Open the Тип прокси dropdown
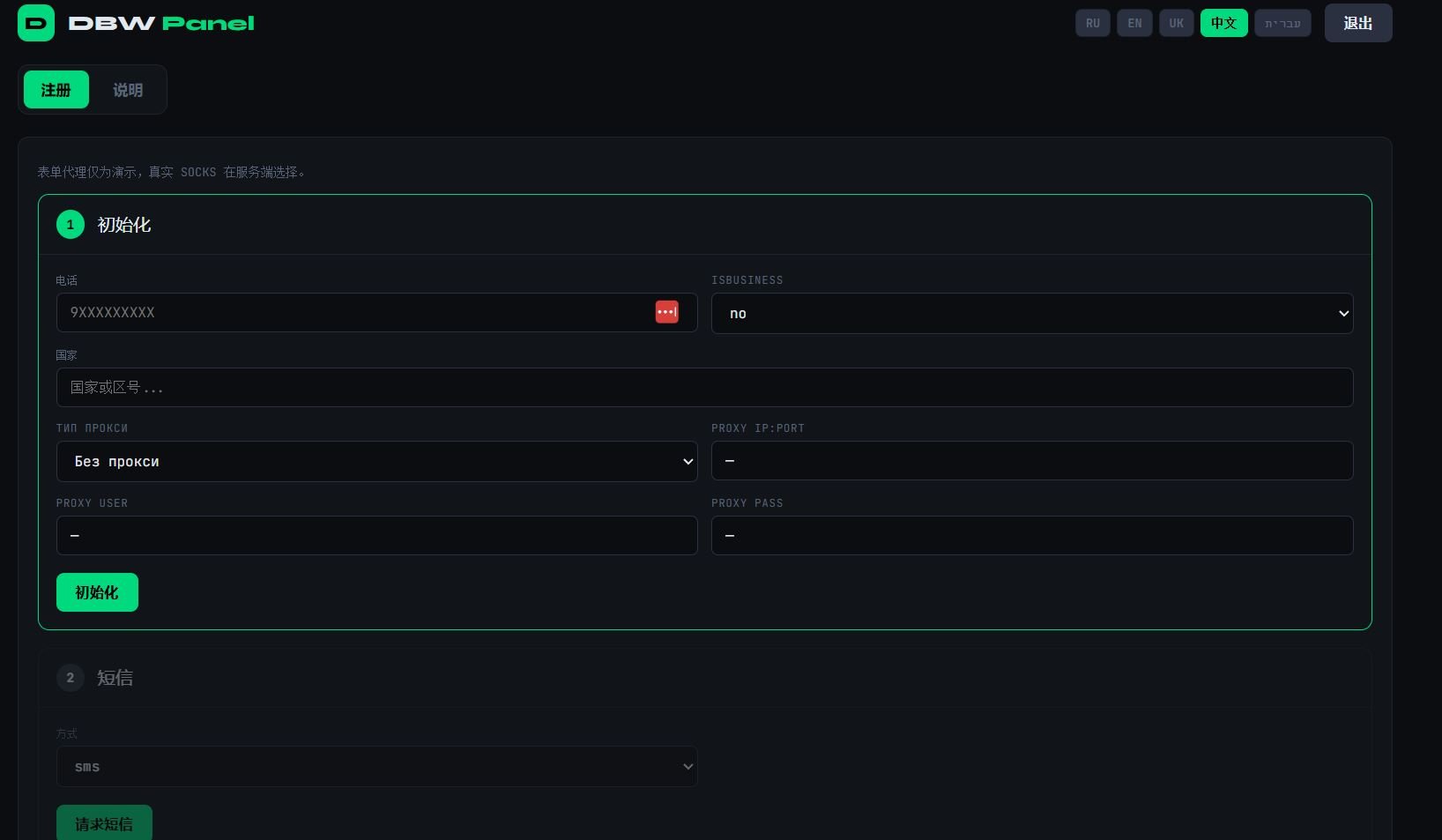Viewport: 1442px width, 840px height. [x=377, y=461]
